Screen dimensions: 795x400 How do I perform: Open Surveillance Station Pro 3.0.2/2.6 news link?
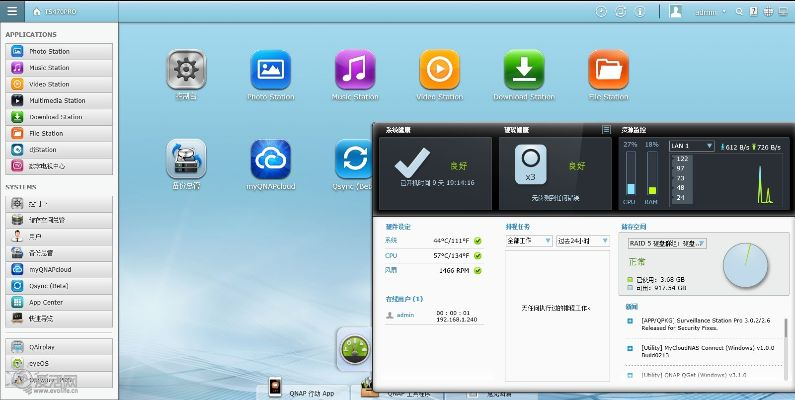point(706,324)
